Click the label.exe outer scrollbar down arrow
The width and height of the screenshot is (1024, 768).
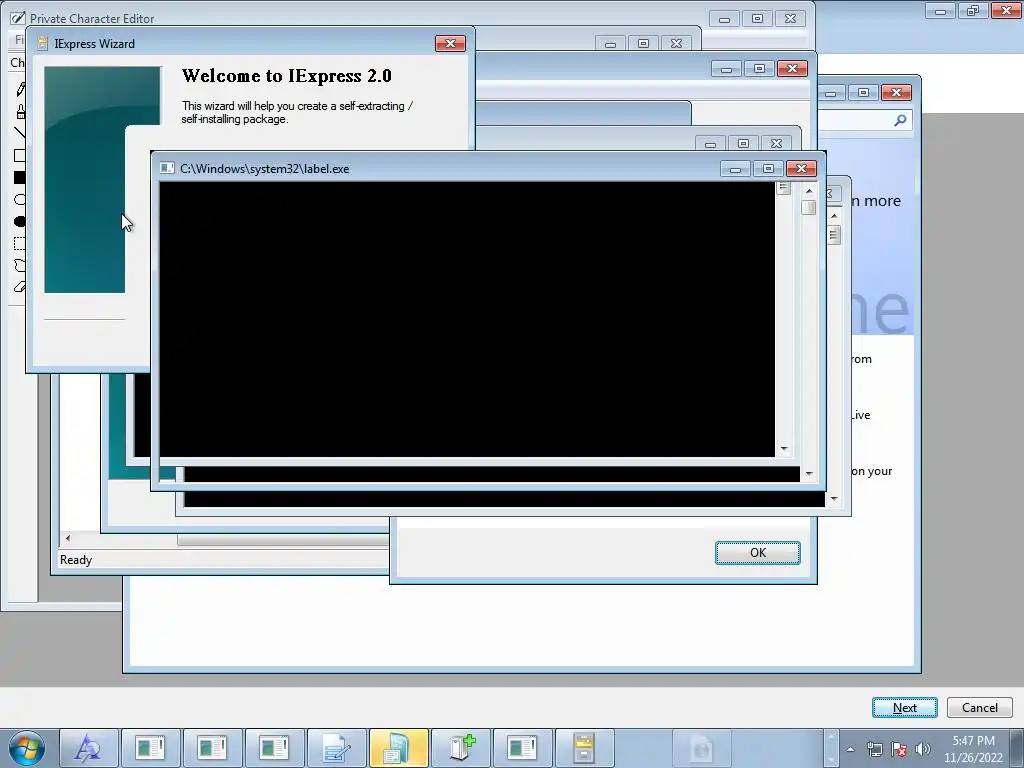coord(809,473)
